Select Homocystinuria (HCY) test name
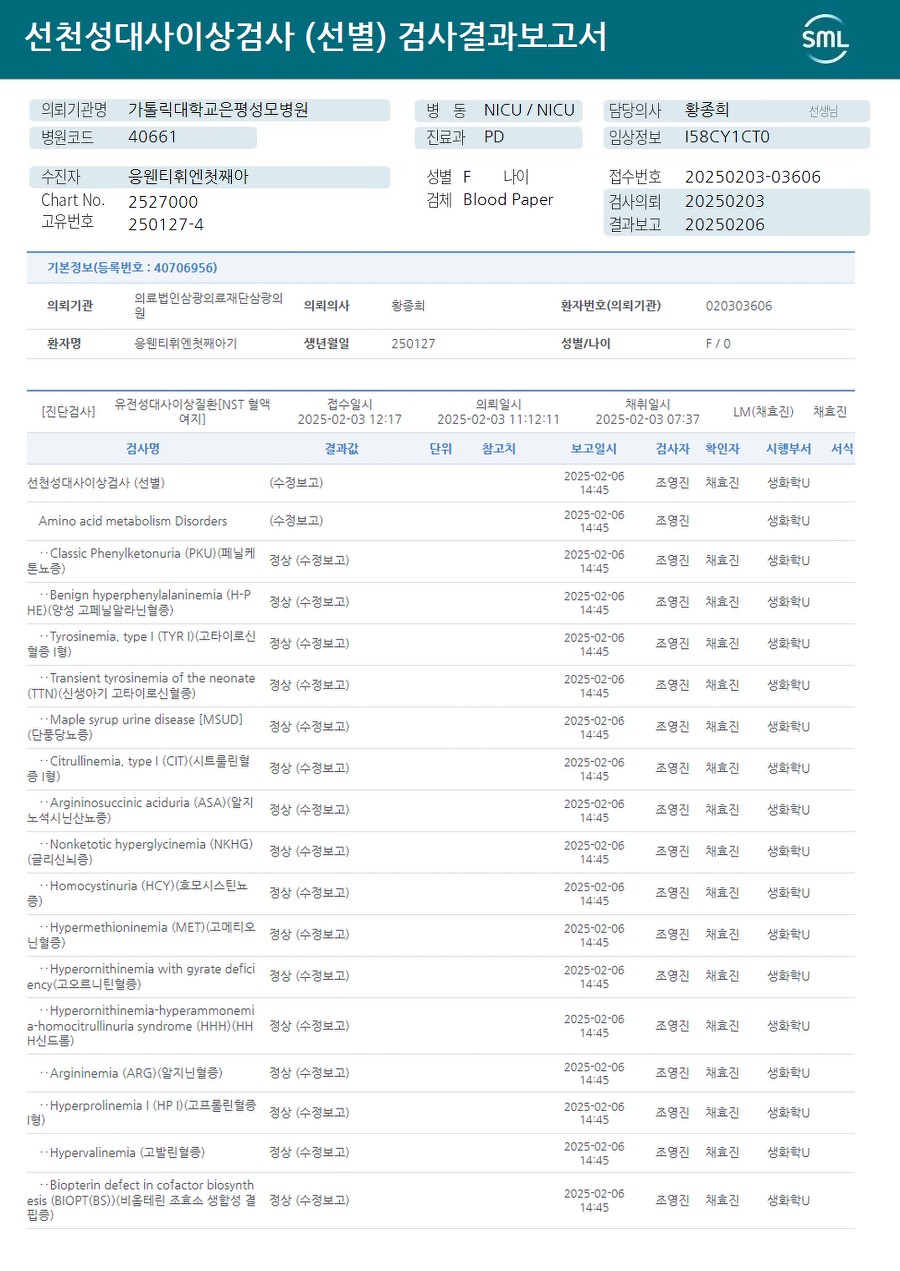Image resolution: width=900 pixels, height=1271 pixels. click(x=138, y=893)
